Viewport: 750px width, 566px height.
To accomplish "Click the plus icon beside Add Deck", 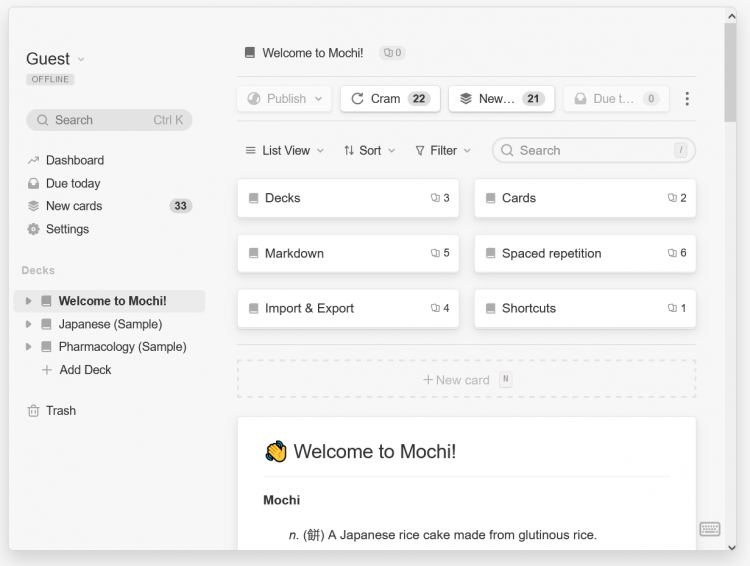I will pyautogui.click(x=46, y=370).
